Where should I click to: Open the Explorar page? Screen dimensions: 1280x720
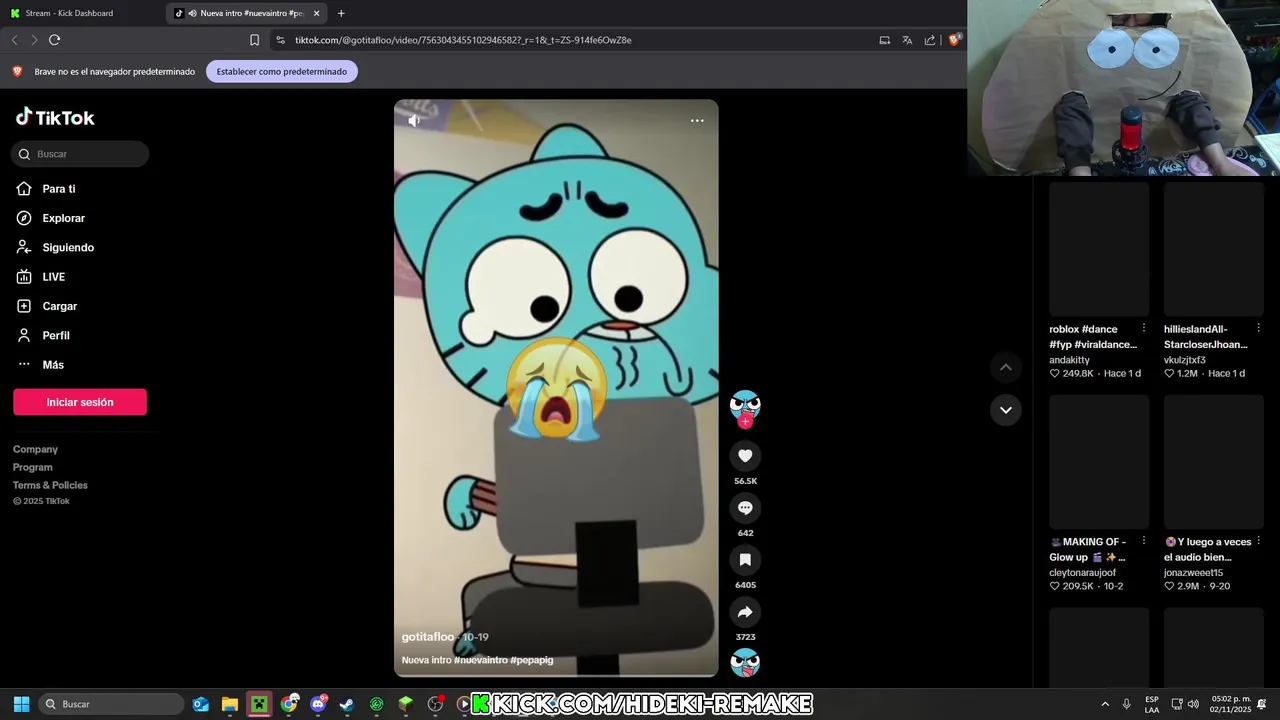51,218
